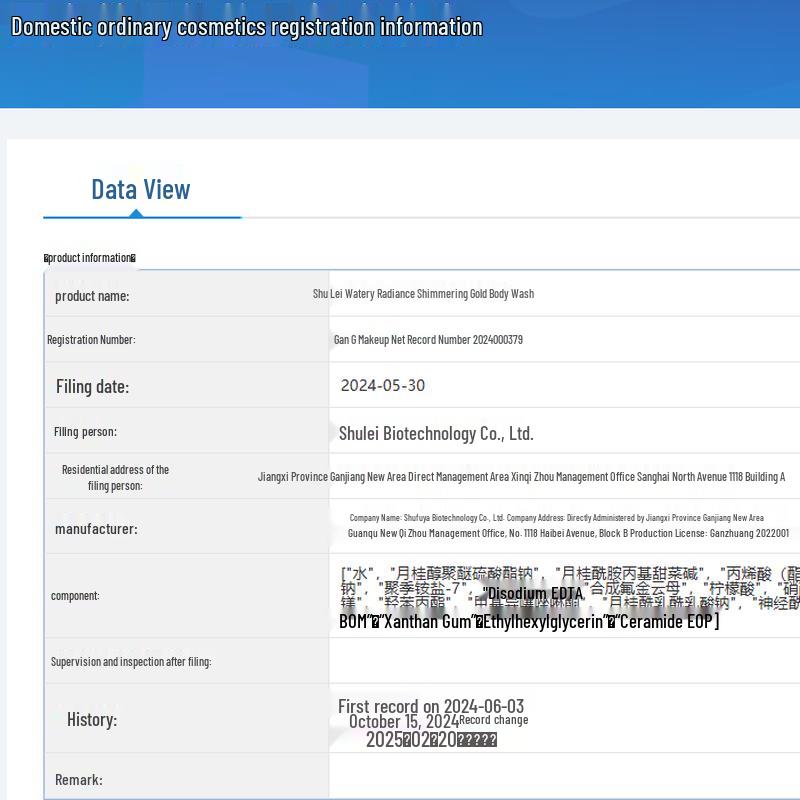Screen dimensions: 800x800
Task: Click the Shu Lei Body Wash product name
Action: pos(423,294)
